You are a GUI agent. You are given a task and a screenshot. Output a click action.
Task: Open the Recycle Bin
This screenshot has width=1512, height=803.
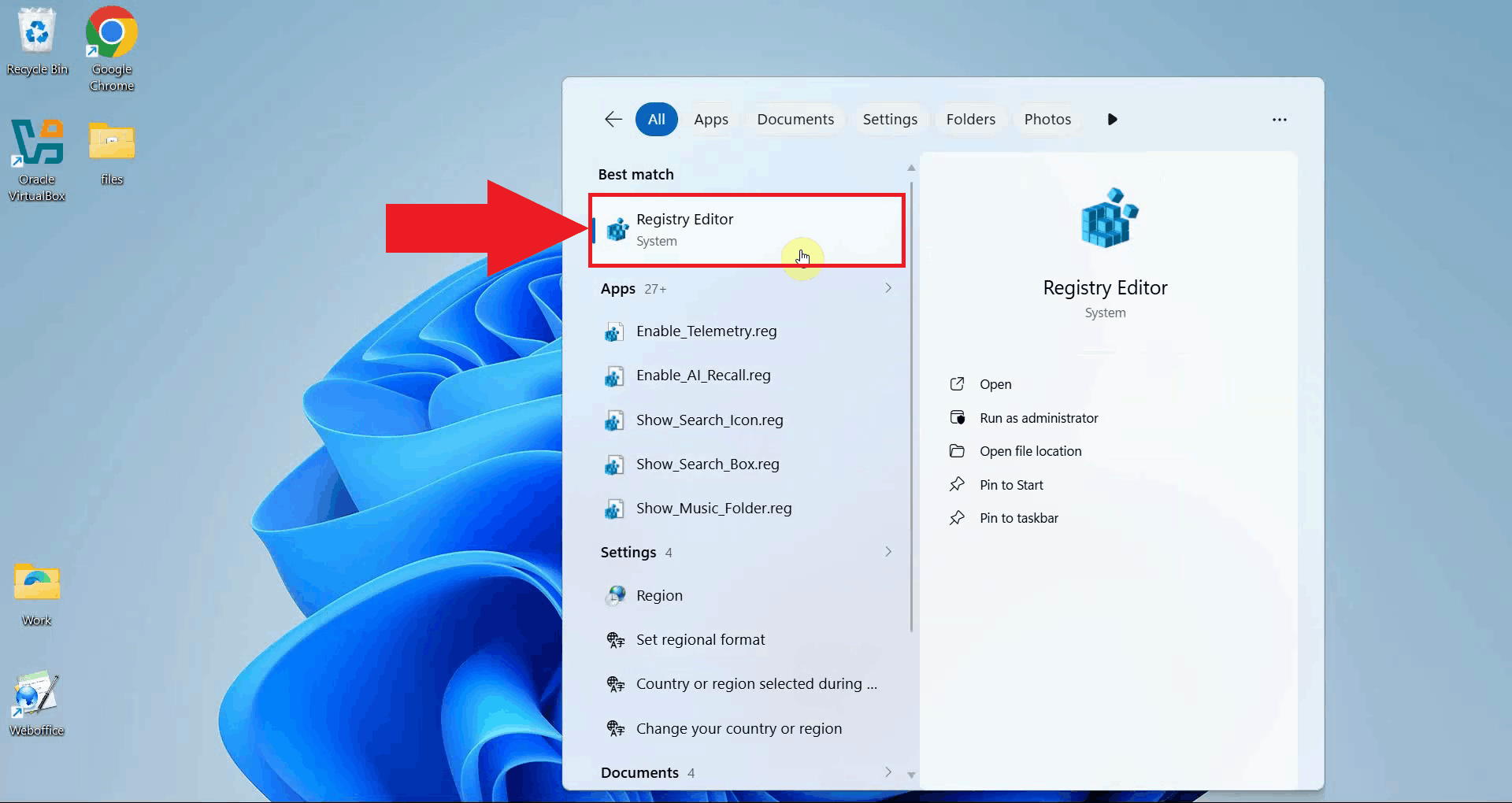pyautogui.click(x=37, y=31)
